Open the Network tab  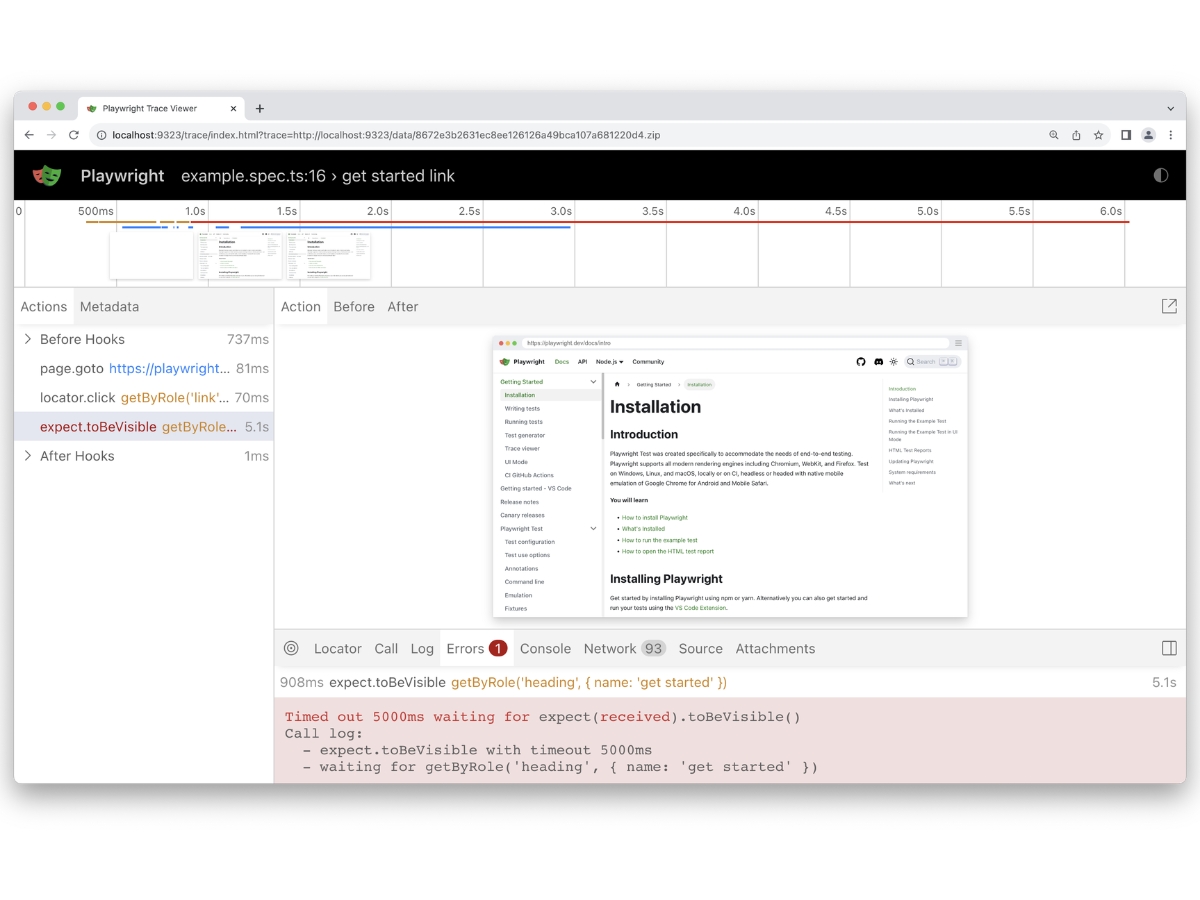(624, 648)
